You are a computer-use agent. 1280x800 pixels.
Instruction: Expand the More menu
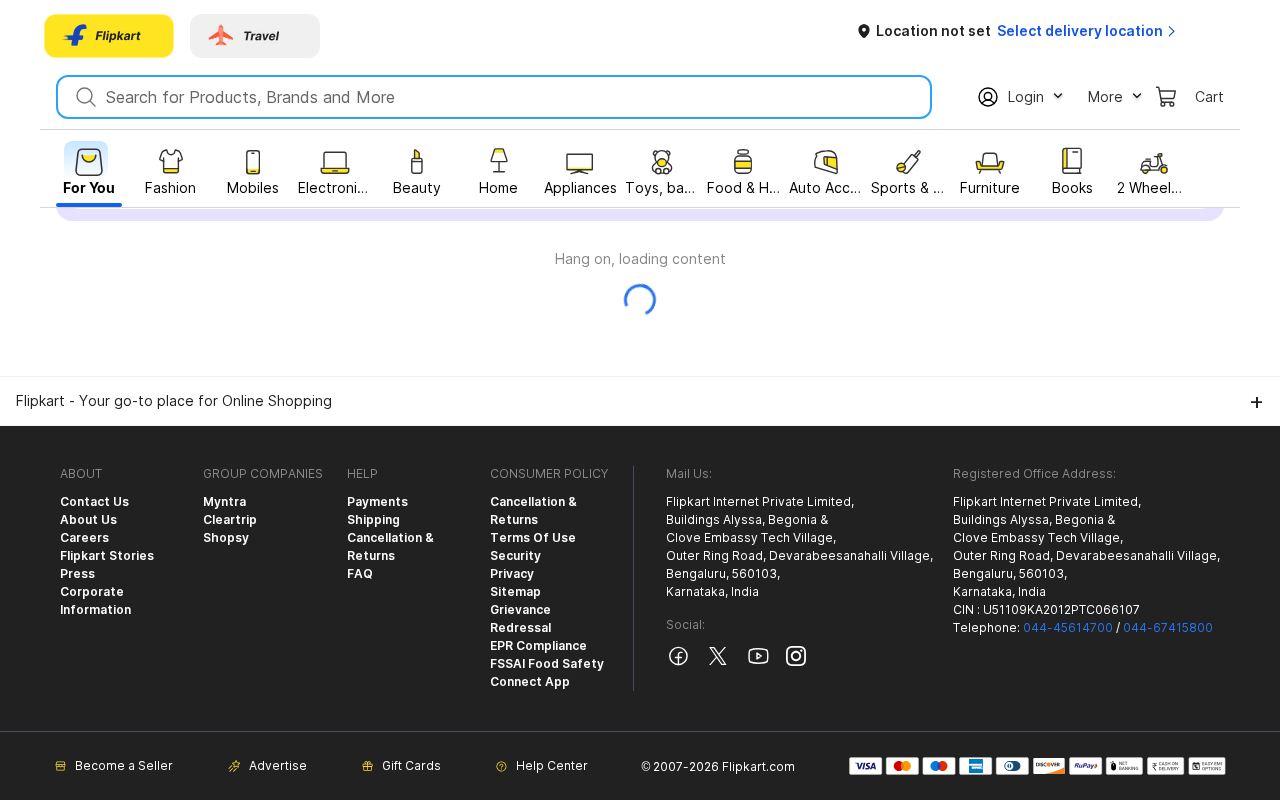click(x=1114, y=97)
